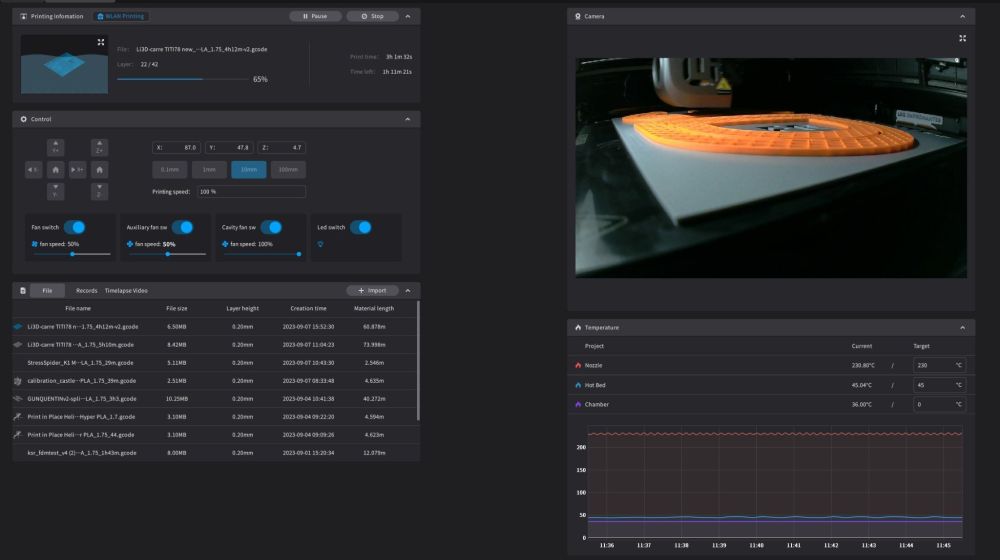Jog the print head Z+ upward
The height and width of the screenshot is (560, 1000).
[x=100, y=148]
